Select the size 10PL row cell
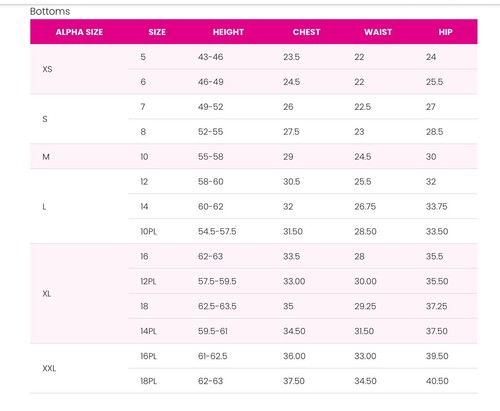Image resolution: width=500 pixels, height=411 pixels. 148,231
